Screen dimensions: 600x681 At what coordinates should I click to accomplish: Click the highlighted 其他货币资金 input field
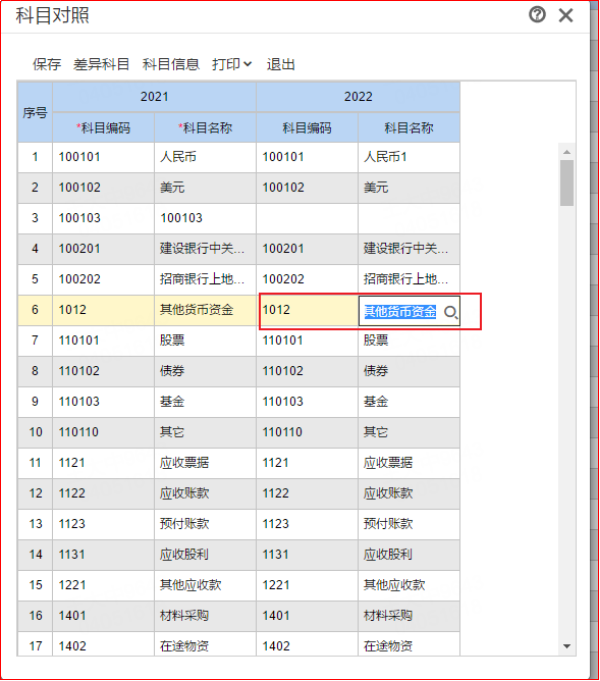pos(400,312)
